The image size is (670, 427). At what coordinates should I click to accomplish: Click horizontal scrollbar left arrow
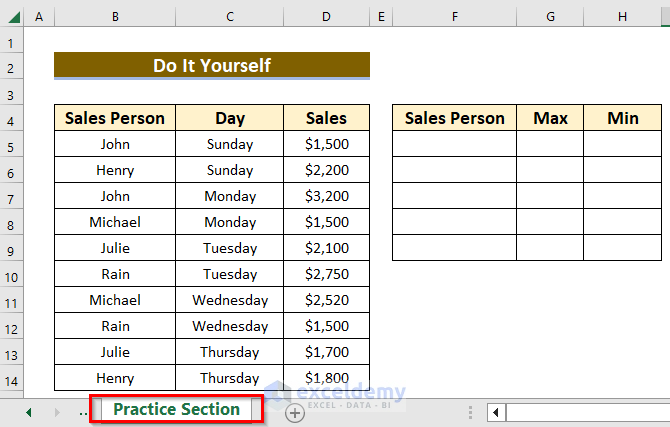point(495,412)
